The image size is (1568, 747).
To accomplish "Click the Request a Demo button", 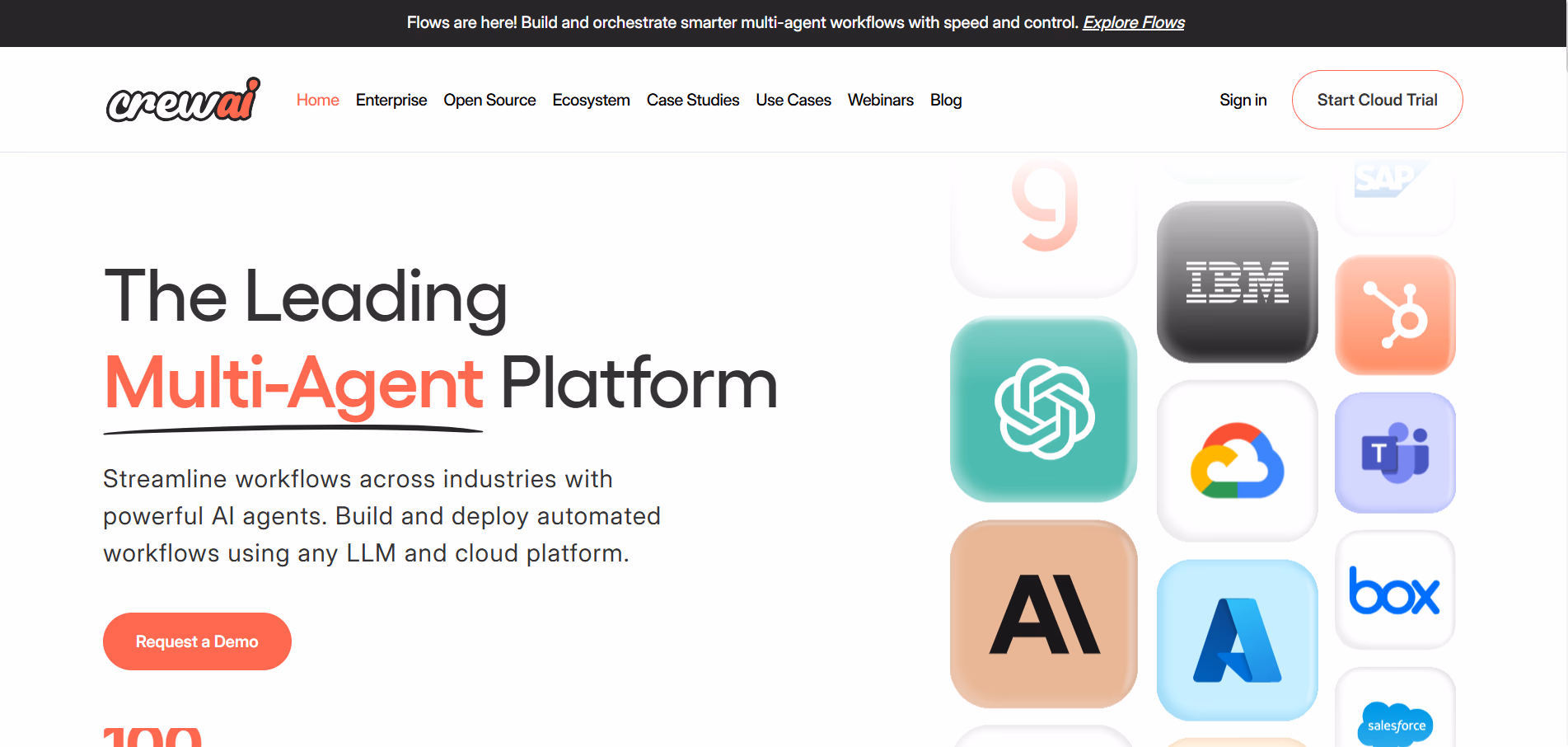I will coord(197,641).
